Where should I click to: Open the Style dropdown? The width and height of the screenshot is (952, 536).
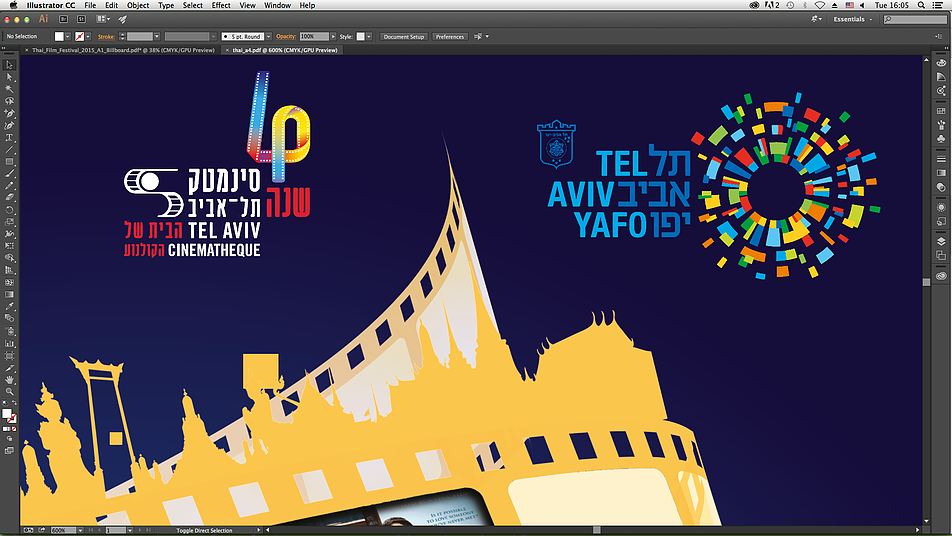click(x=369, y=37)
